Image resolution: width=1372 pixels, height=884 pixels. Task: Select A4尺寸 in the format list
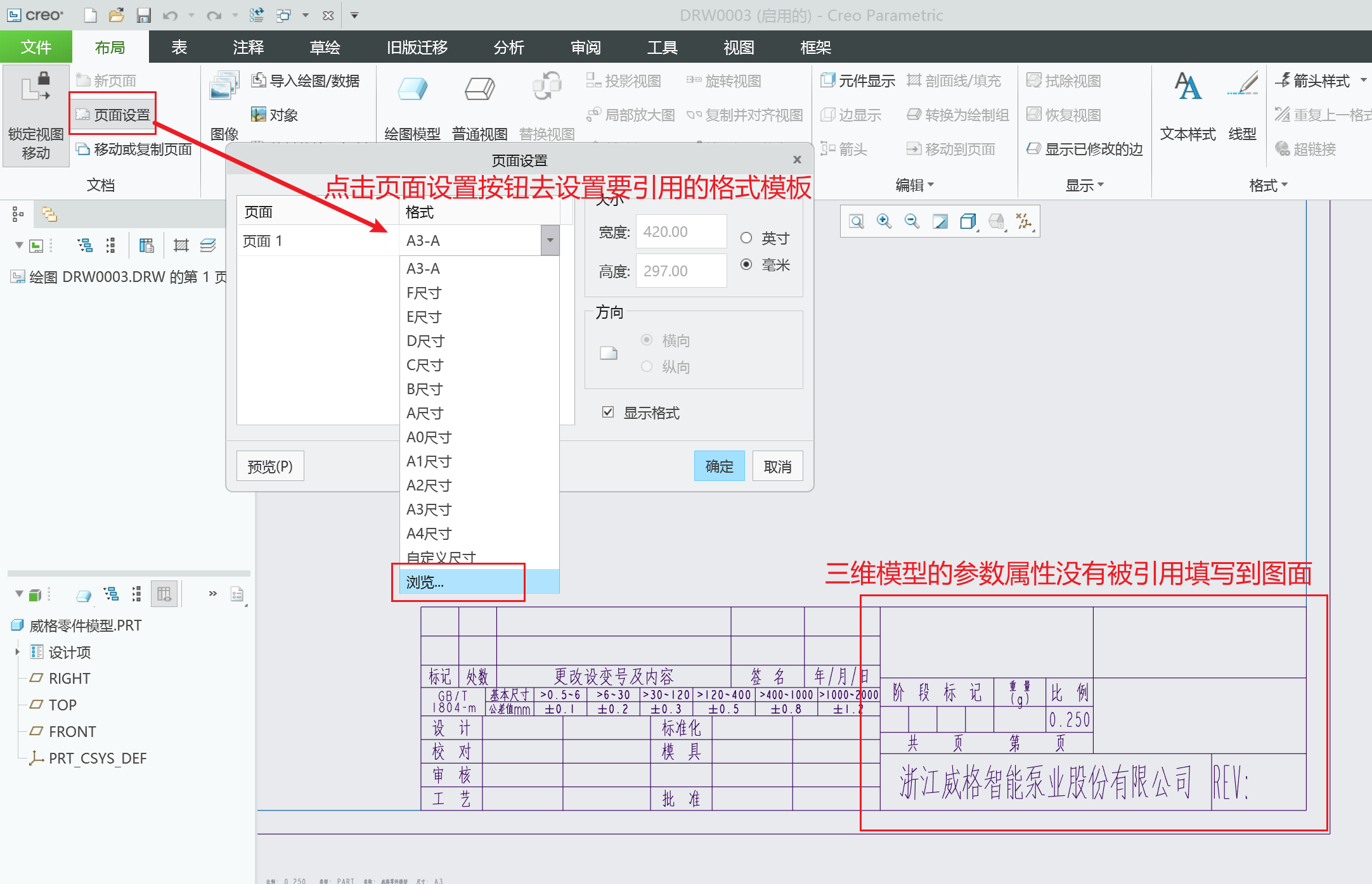click(x=479, y=534)
